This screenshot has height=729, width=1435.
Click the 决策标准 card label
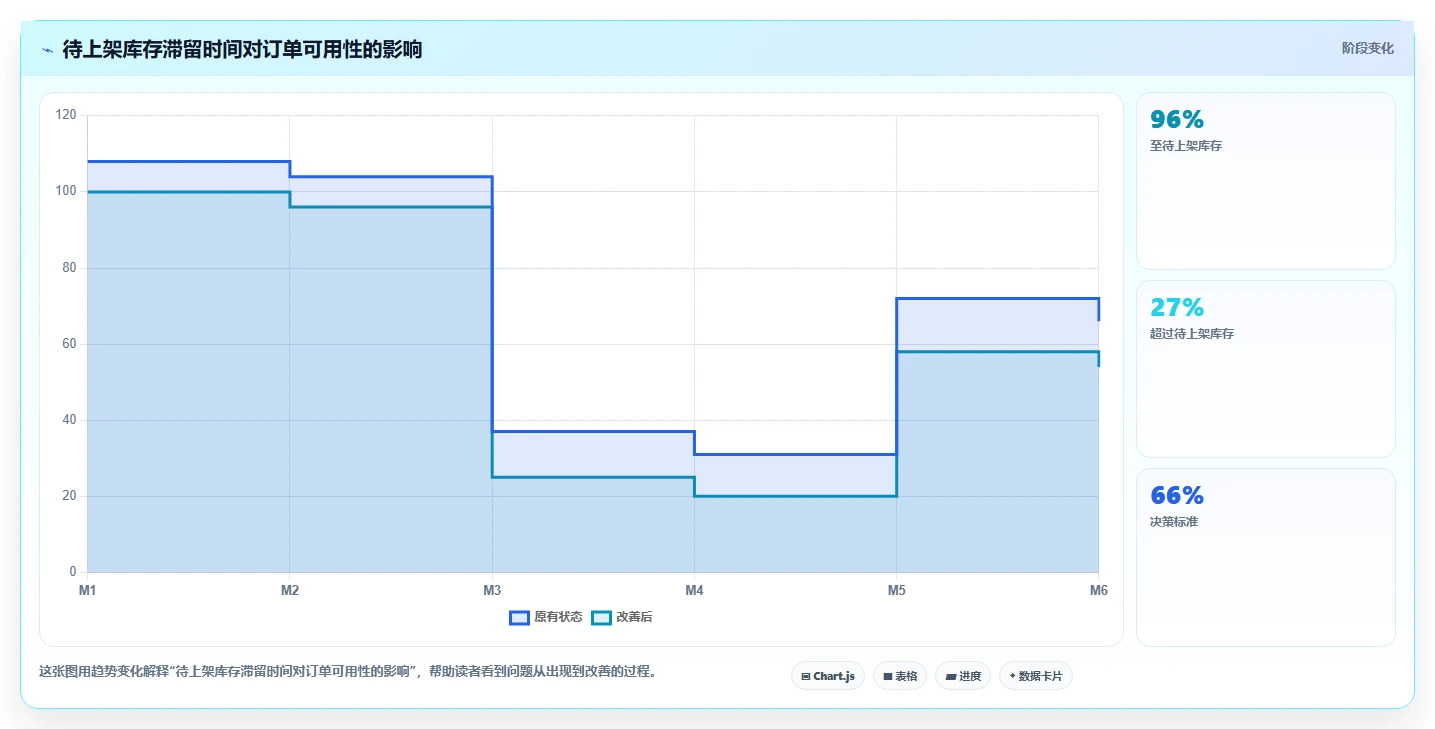click(x=1174, y=522)
